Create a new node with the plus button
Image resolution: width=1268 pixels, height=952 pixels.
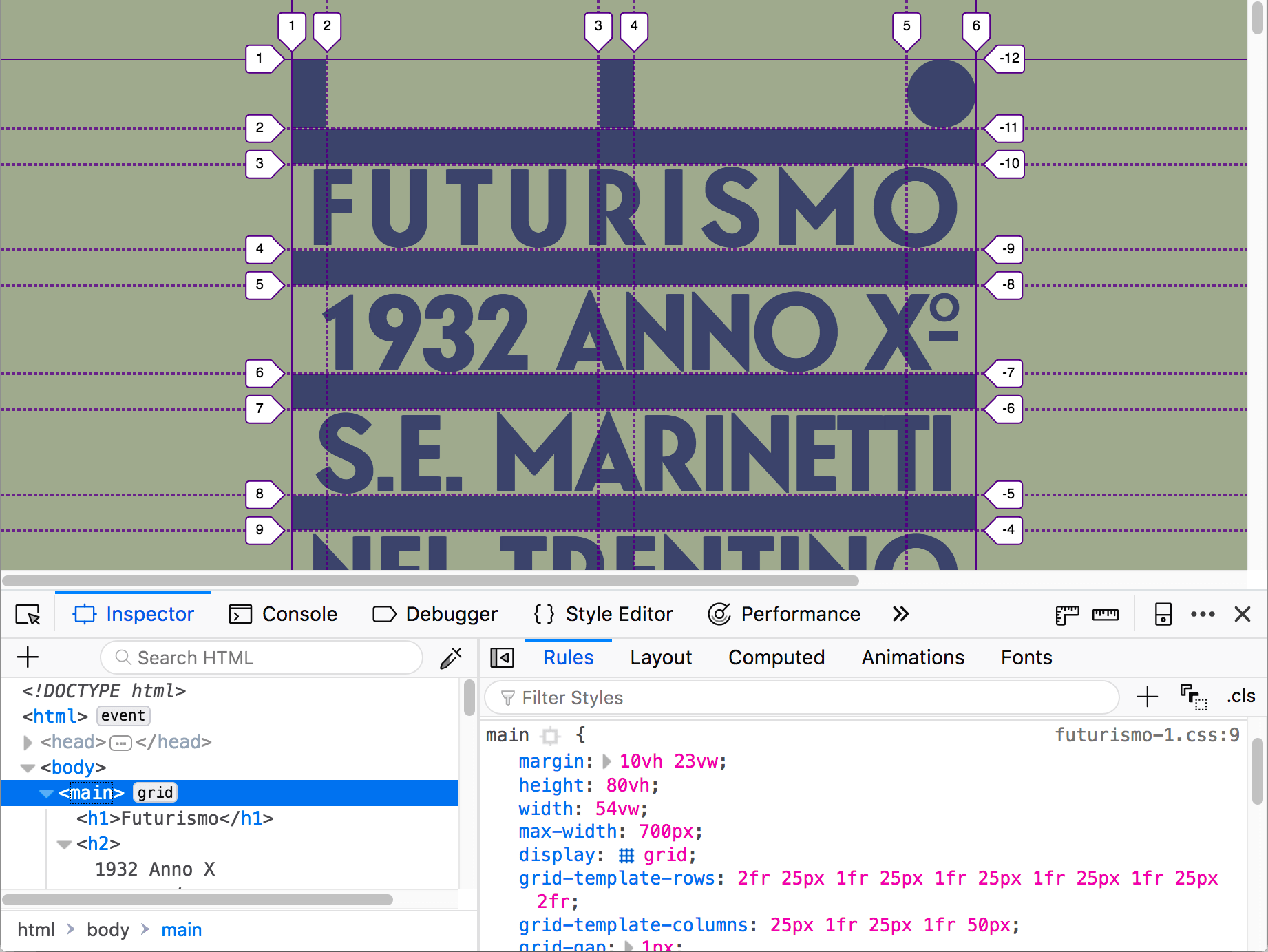pyautogui.click(x=28, y=657)
